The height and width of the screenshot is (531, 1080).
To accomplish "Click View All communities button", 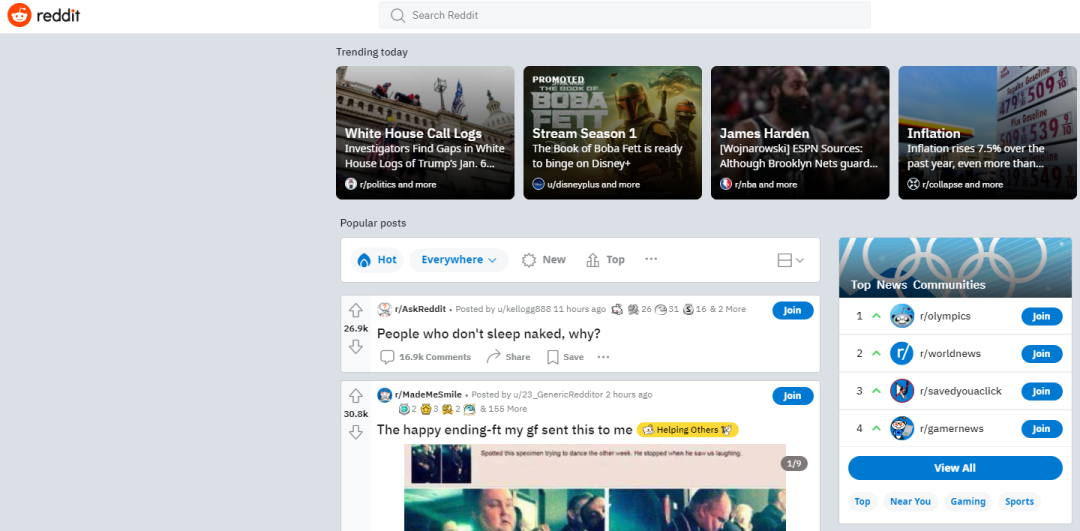I will pyautogui.click(x=954, y=468).
